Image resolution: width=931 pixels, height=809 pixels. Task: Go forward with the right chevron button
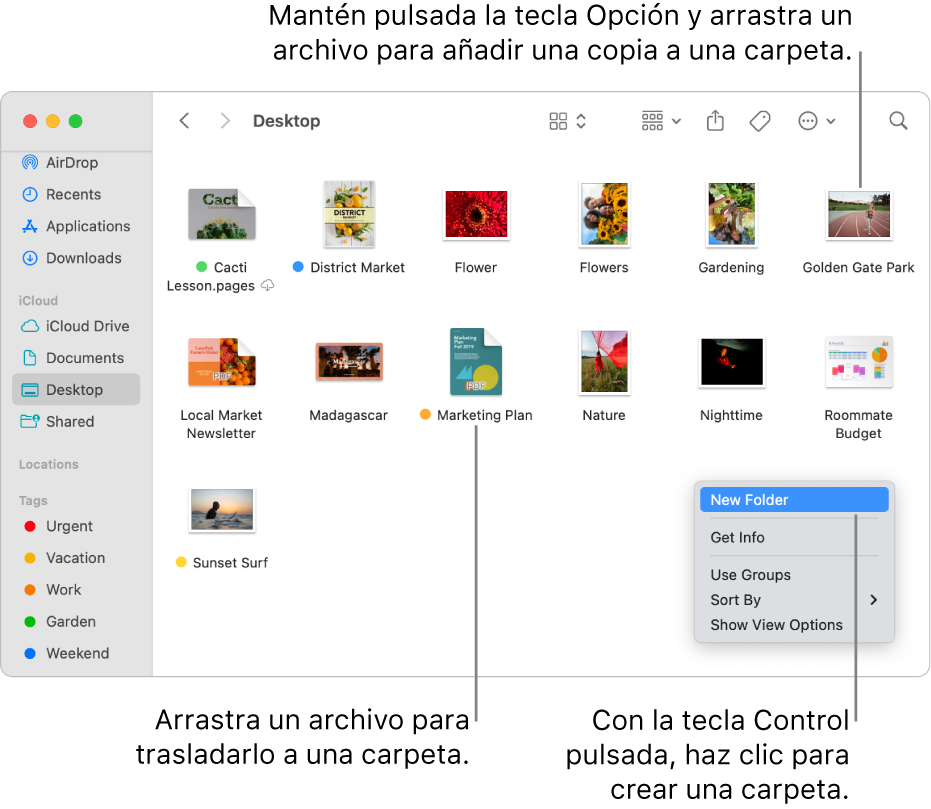[x=224, y=121]
